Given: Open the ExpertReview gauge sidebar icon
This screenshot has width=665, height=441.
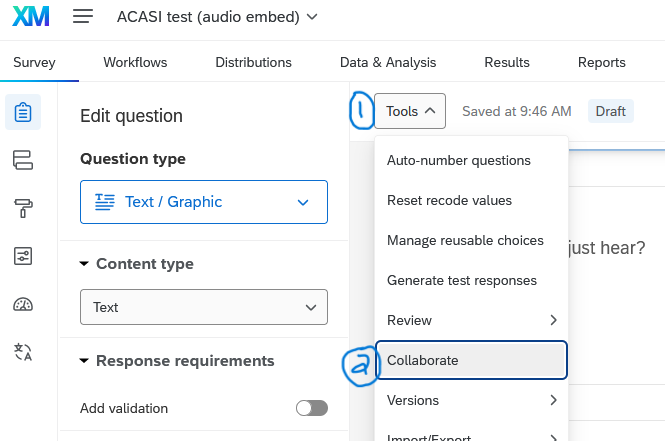Looking at the screenshot, I should 23,304.
